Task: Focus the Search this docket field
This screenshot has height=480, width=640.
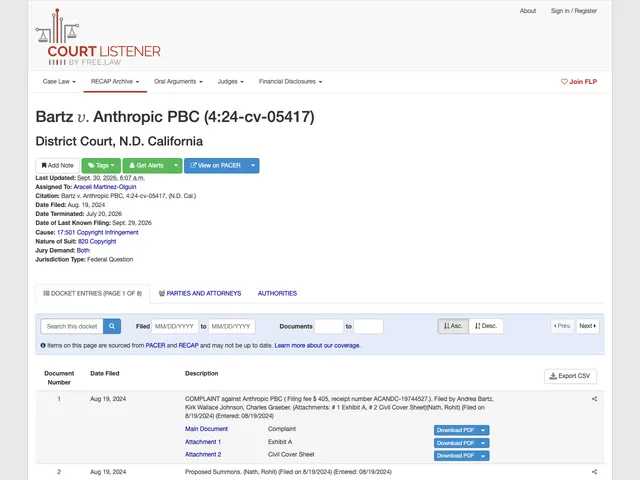Action: [72, 326]
